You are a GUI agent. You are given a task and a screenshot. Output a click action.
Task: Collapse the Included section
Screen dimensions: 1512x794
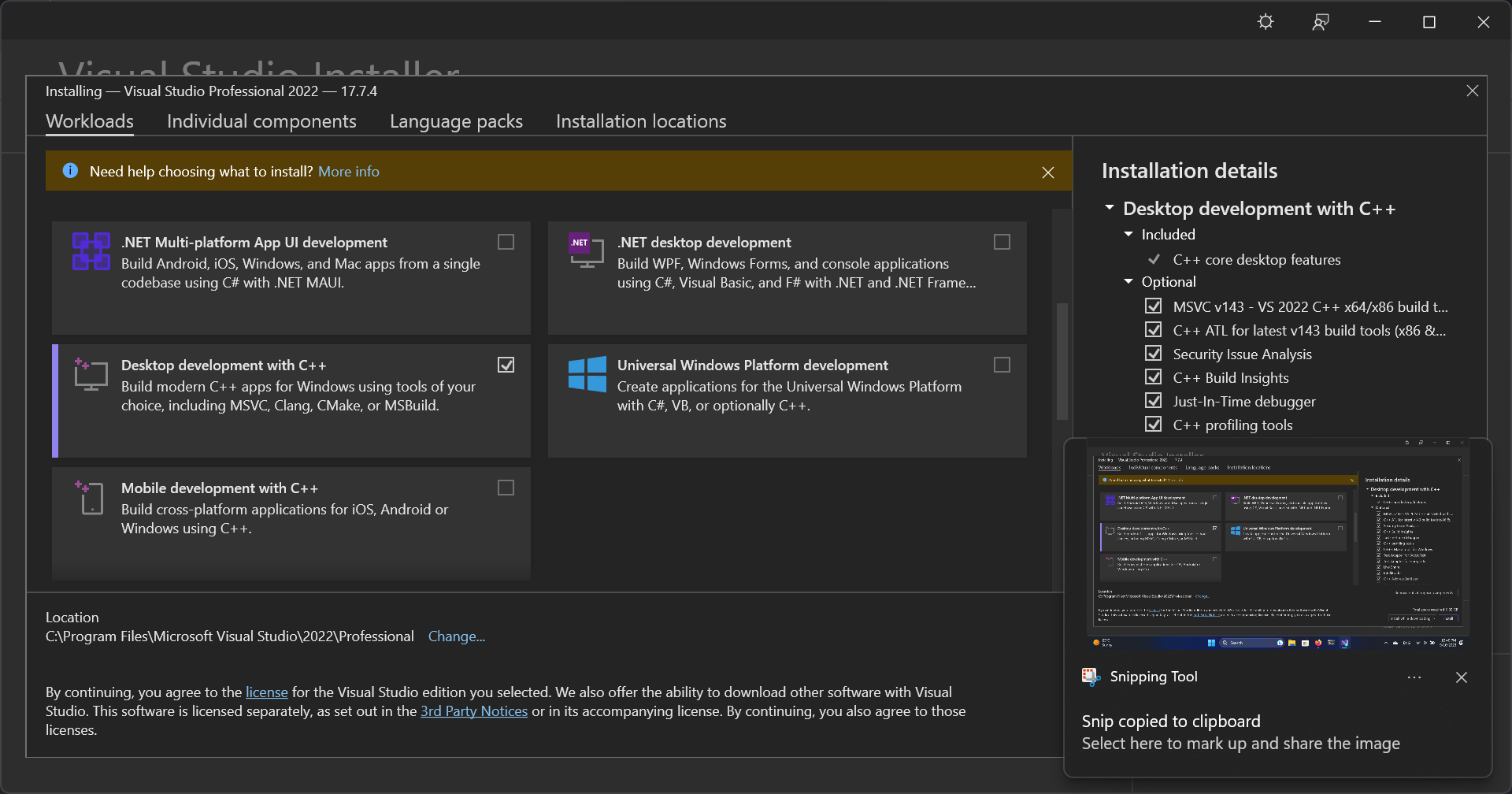(1128, 234)
